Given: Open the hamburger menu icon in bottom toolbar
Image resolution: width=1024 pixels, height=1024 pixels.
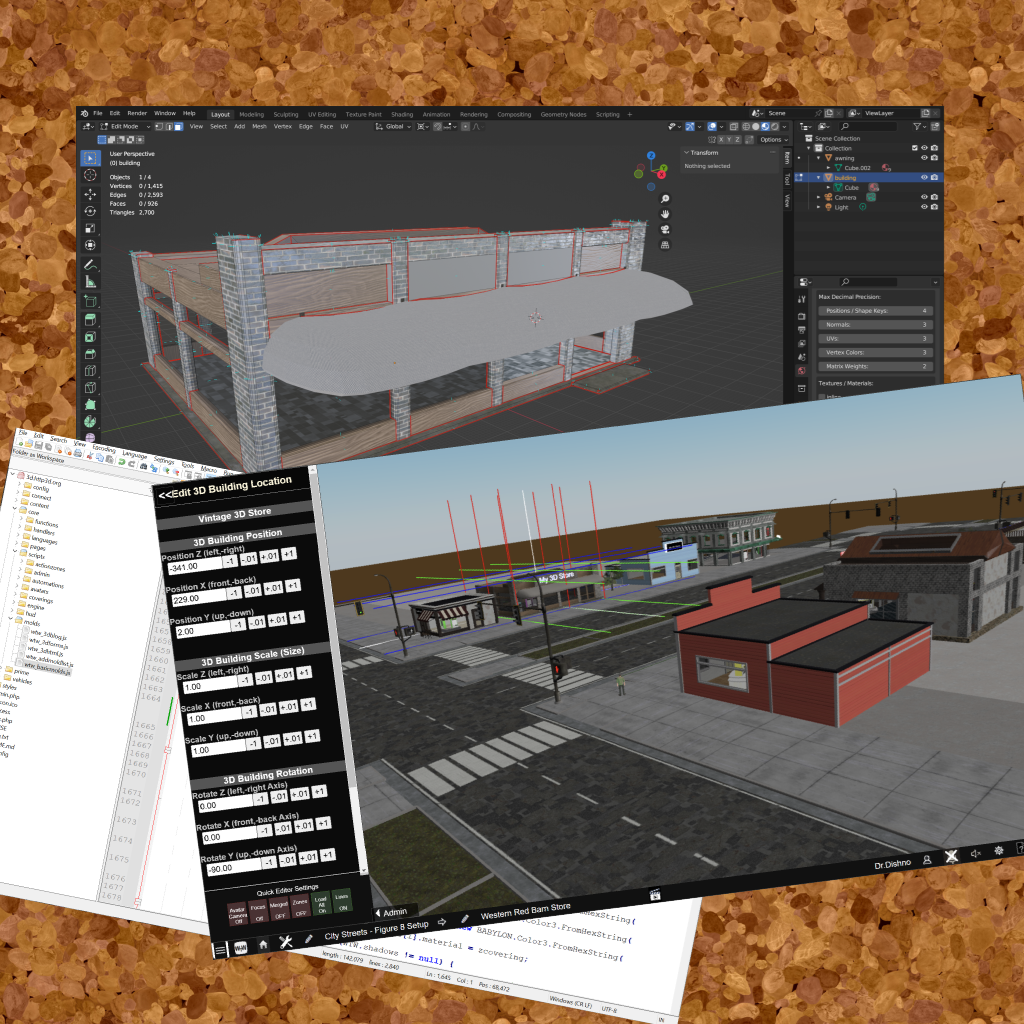Looking at the screenshot, I should (x=220, y=950).
